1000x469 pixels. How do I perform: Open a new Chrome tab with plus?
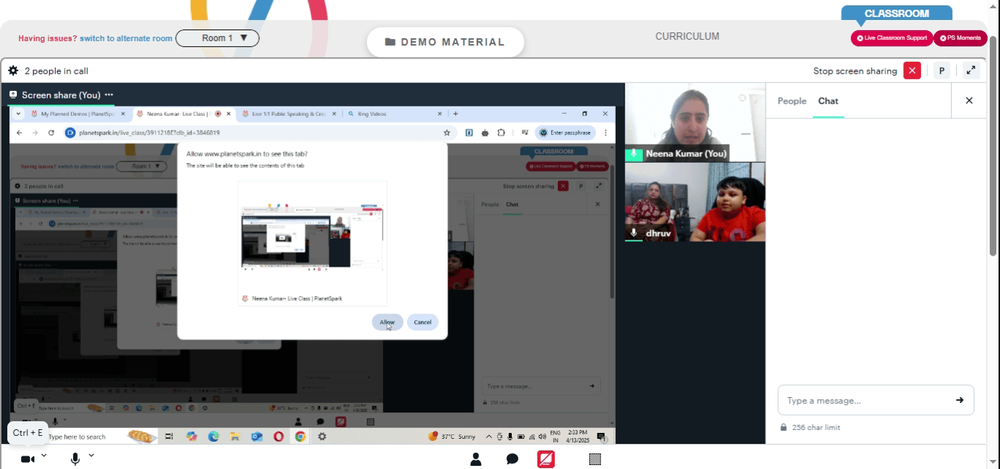point(455,114)
